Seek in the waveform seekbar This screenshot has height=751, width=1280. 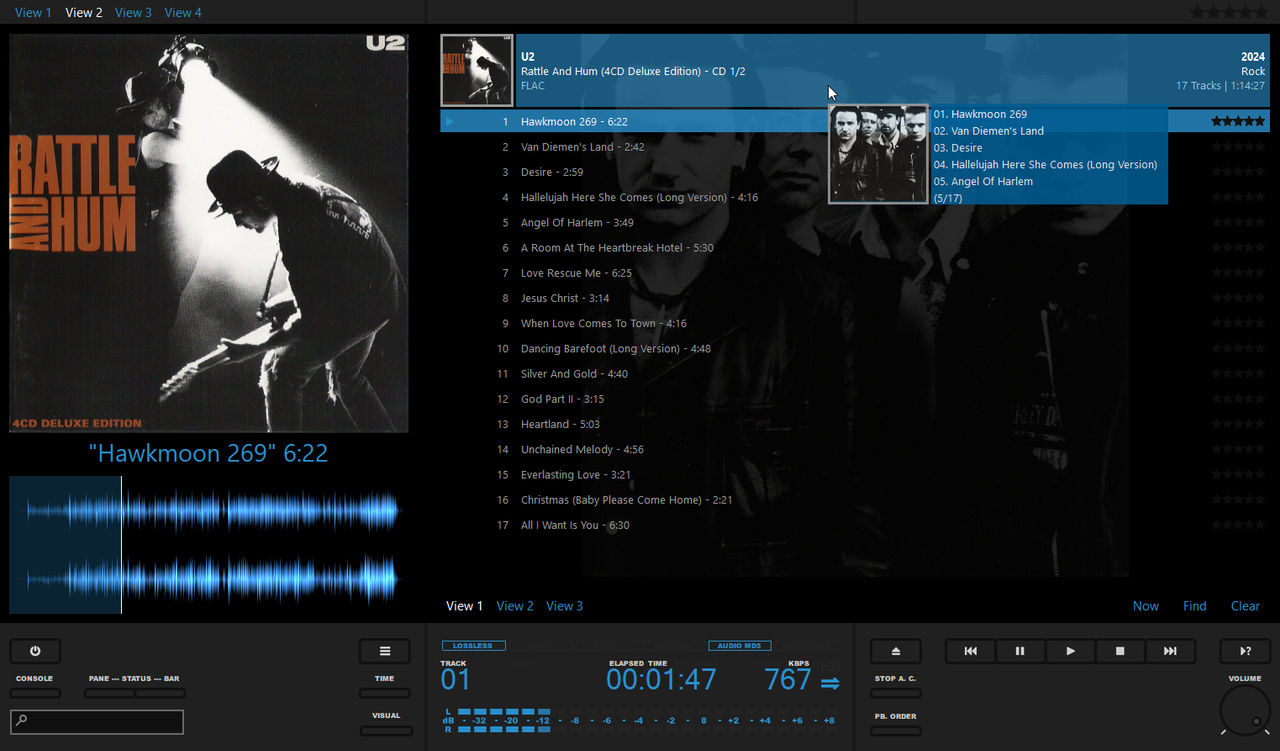point(209,545)
